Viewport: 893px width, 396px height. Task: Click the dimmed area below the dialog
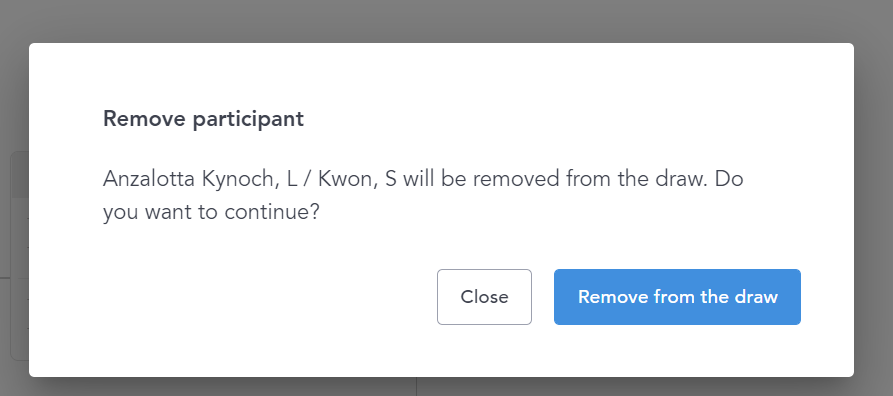coord(446,386)
